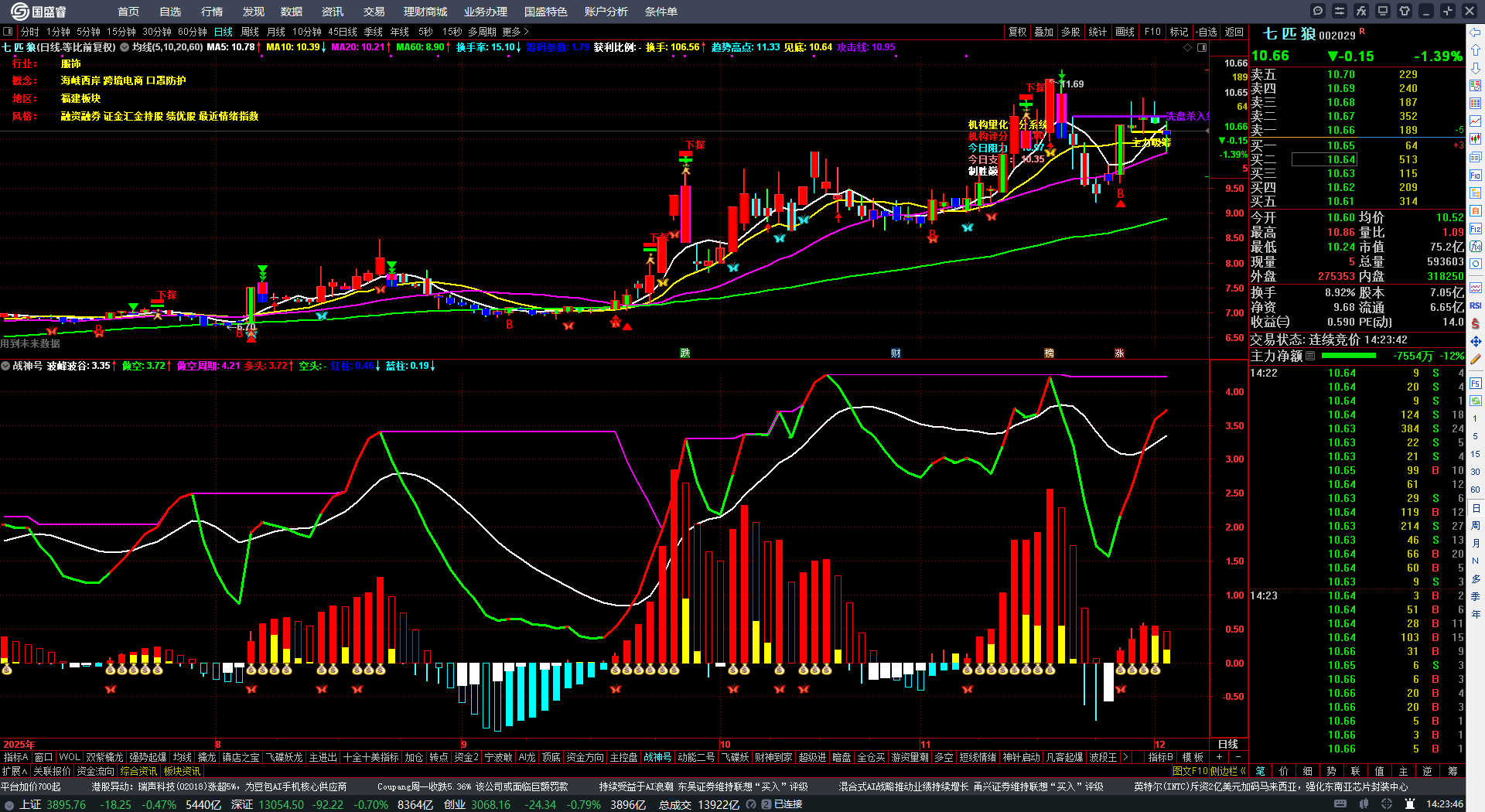The width and height of the screenshot is (1485, 812).
Task: Open the message chat bubble icon
Action: pyautogui.click(x=1318, y=11)
